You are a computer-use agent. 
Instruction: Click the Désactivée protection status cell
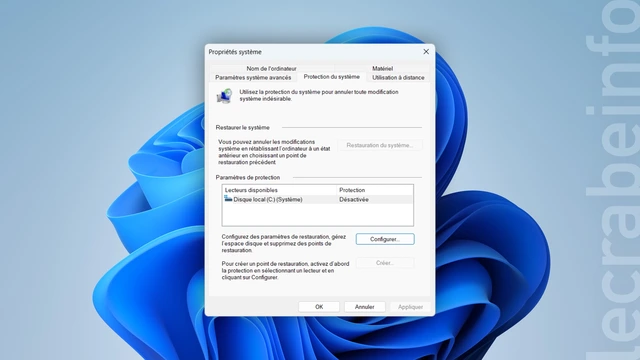[x=354, y=200]
